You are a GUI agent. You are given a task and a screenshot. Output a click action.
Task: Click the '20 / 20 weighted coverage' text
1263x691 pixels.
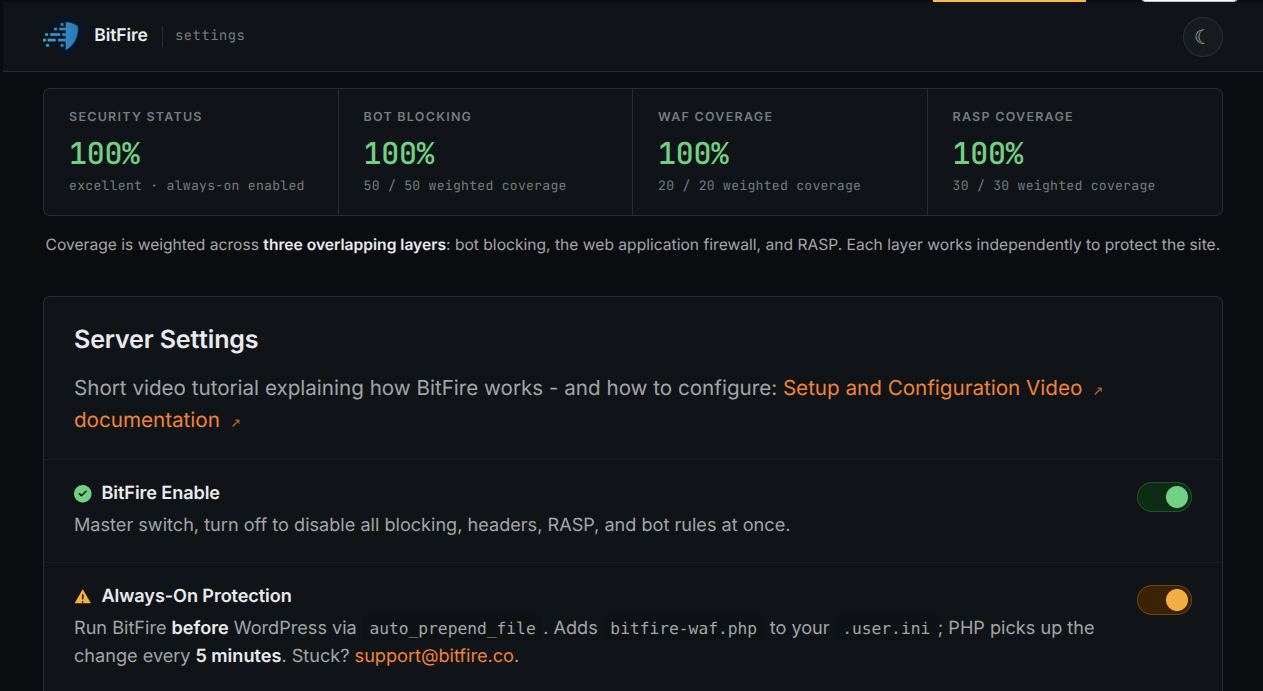tap(759, 186)
